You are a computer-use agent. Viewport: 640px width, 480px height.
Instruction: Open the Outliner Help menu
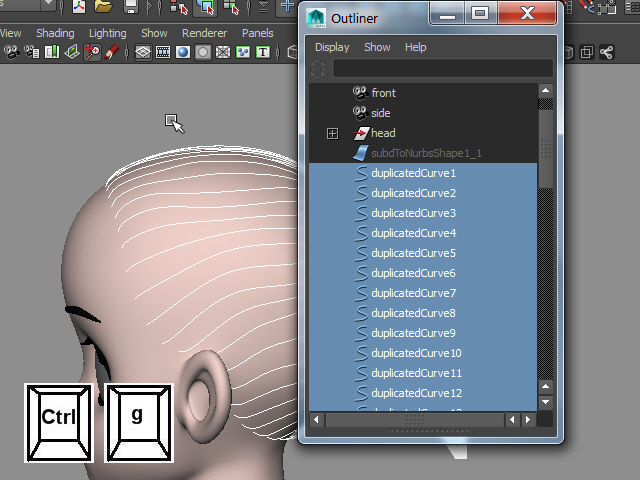[x=415, y=47]
